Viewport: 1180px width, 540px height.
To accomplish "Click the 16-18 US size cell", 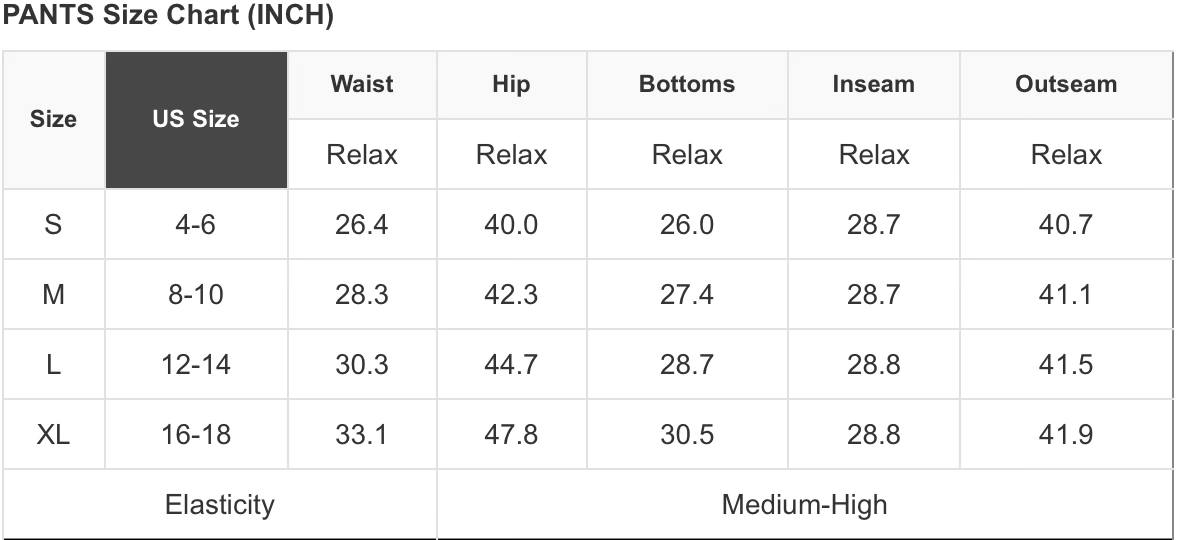I will point(196,435).
